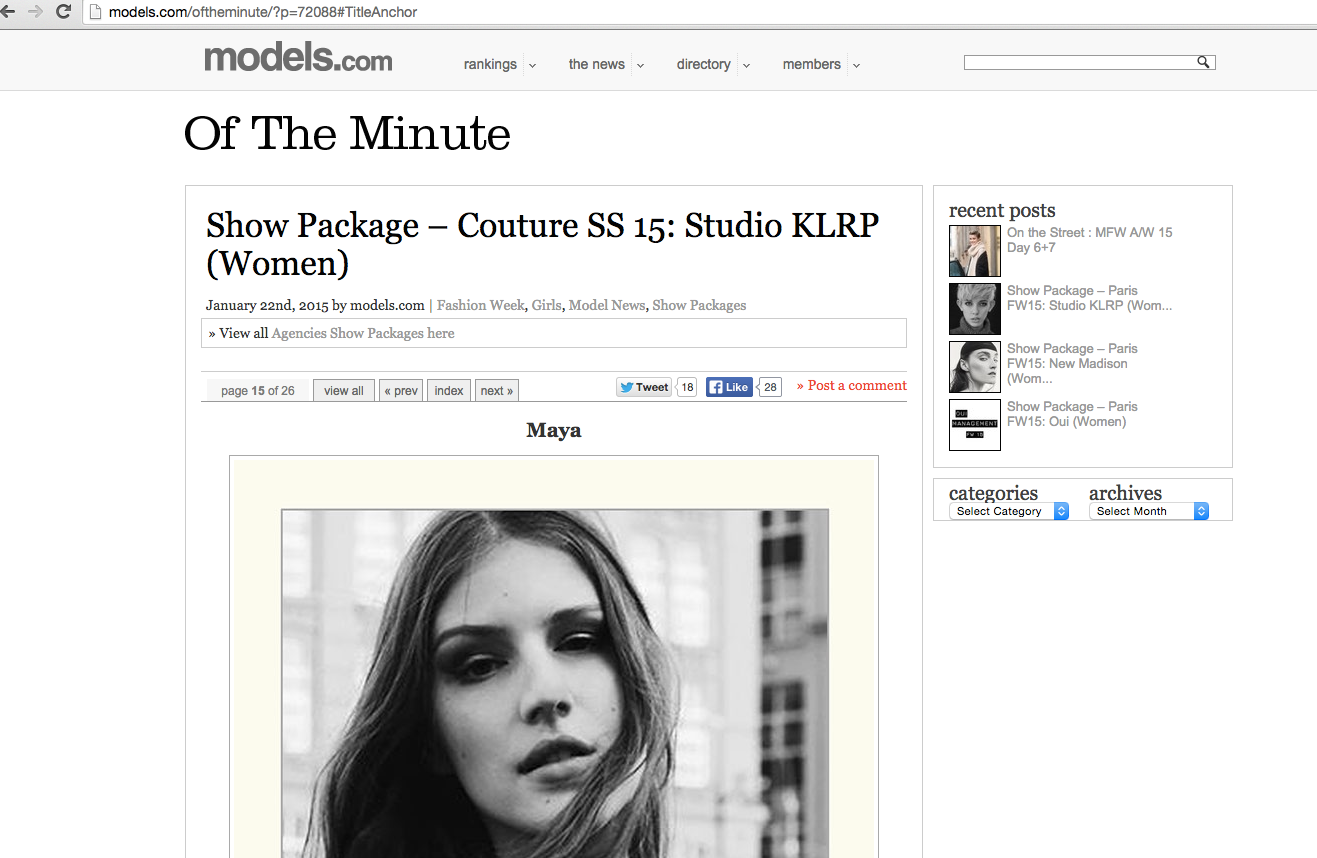Open On the Street MFW post thumbnail
The width and height of the screenshot is (1317, 858).
975,251
